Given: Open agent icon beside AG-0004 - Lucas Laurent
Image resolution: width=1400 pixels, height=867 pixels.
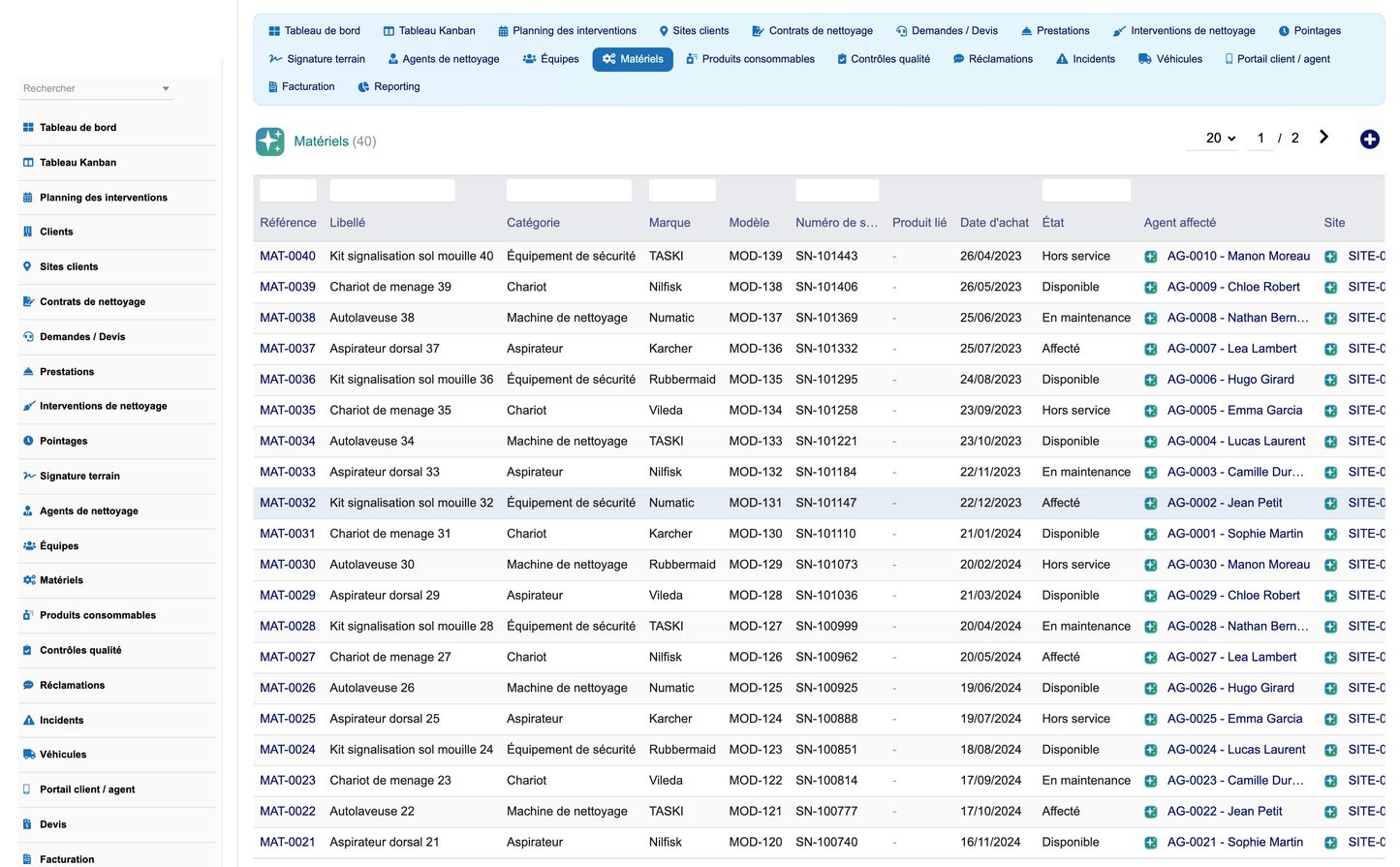Looking at the screenshot, I should tap(1150, 442).
